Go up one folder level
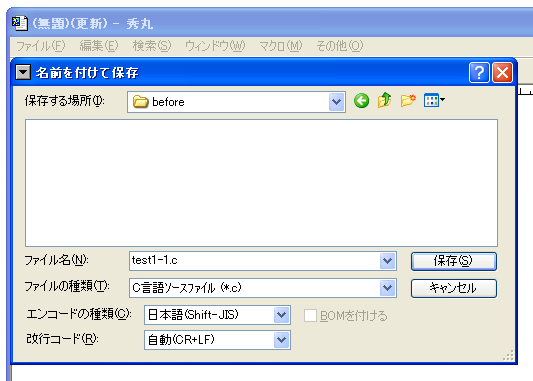Screen dimensions: 533x381 pos(384,100)
